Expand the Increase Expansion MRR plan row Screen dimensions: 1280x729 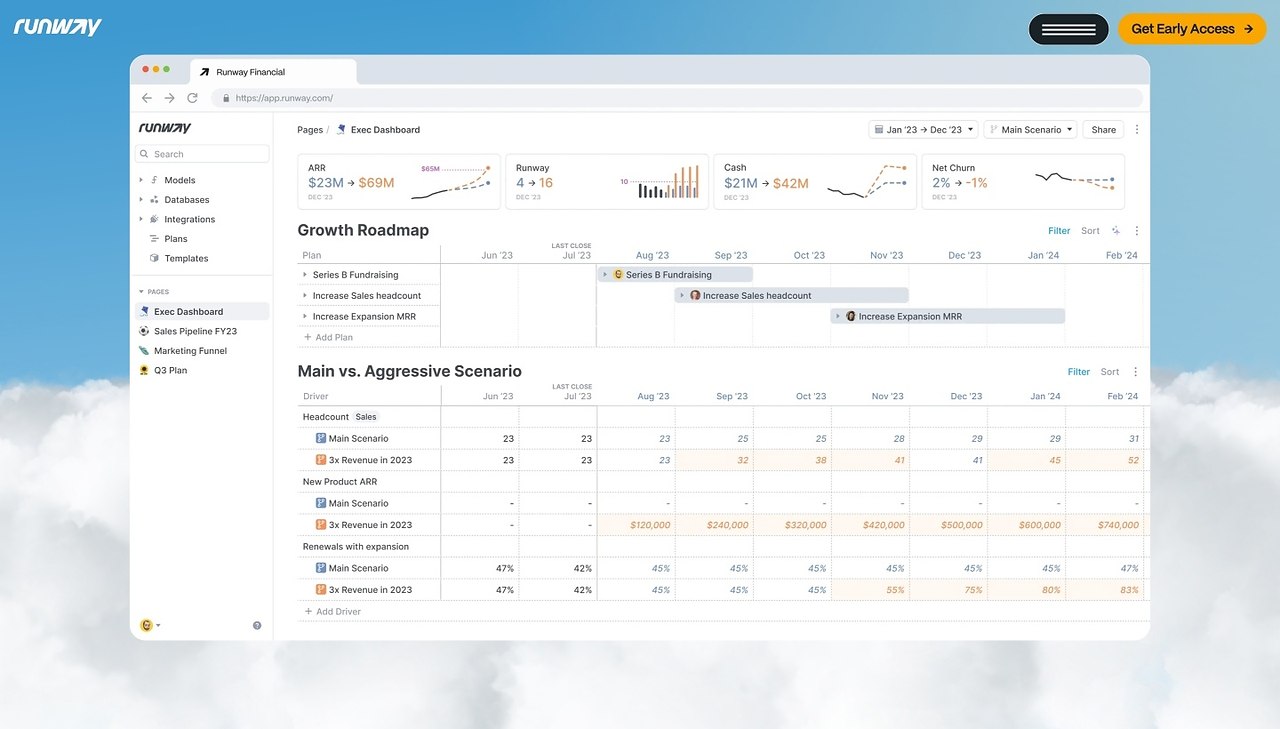click(305, 316)
